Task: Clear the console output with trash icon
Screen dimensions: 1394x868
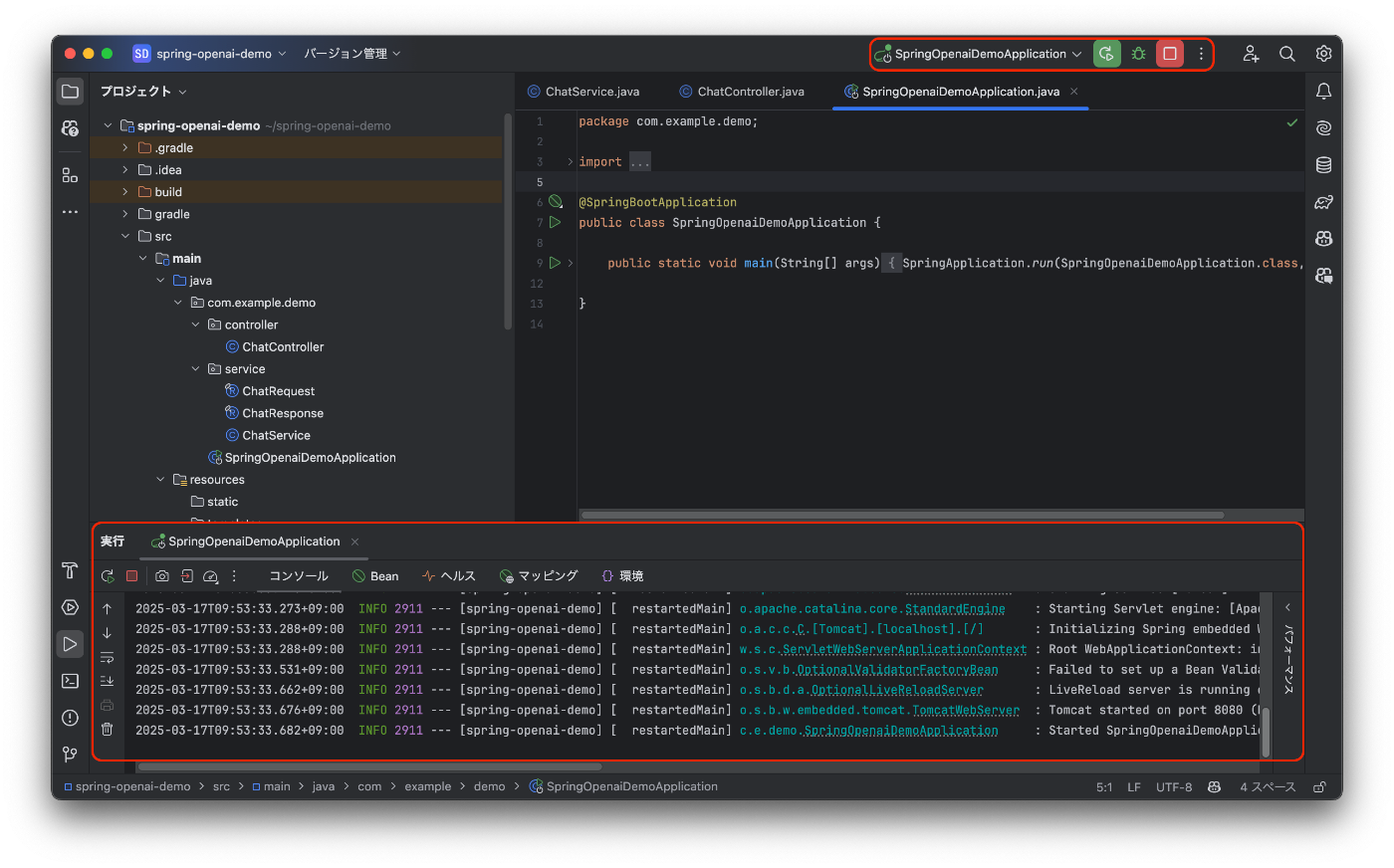Action: tap(109, 730)
